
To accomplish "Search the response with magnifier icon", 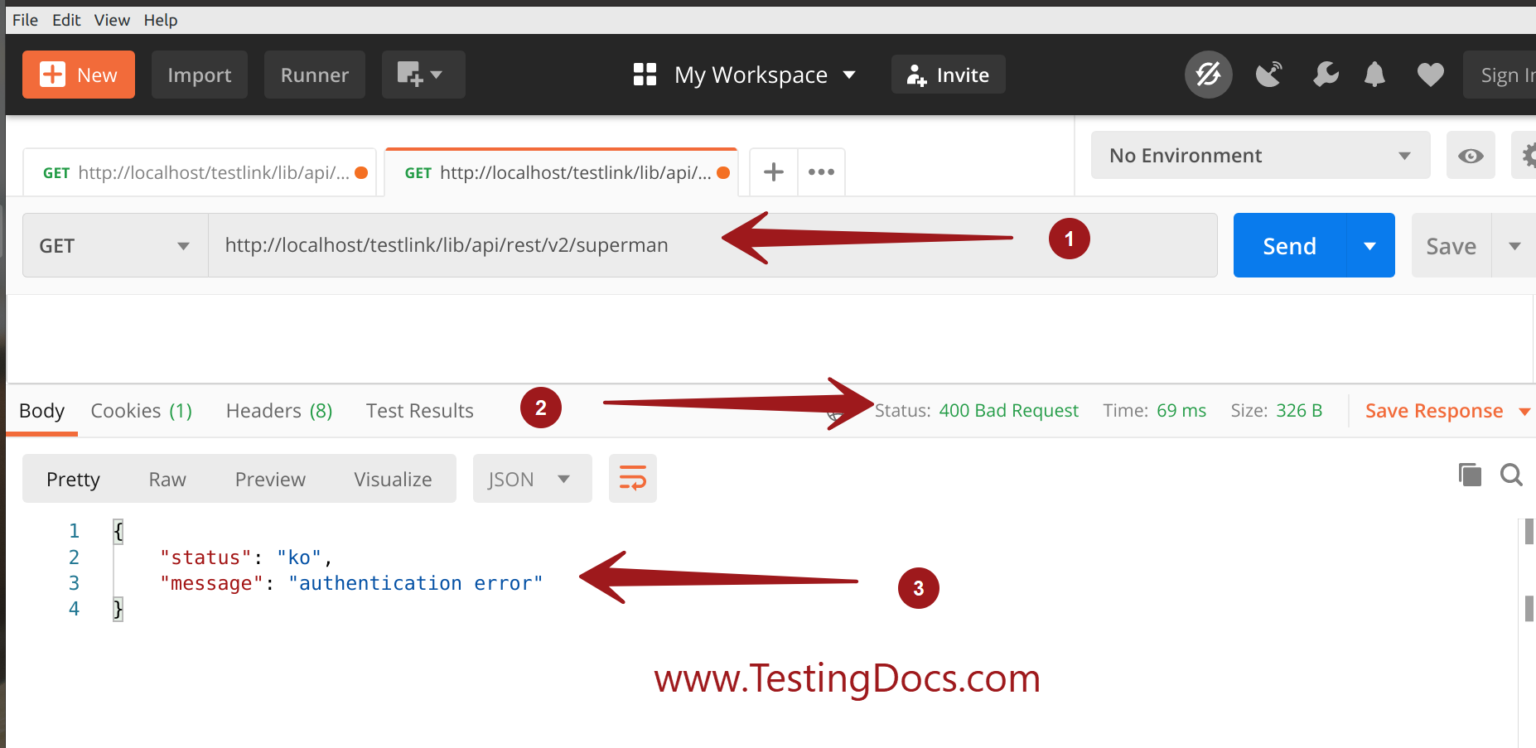I will [x=1511, y=474].
